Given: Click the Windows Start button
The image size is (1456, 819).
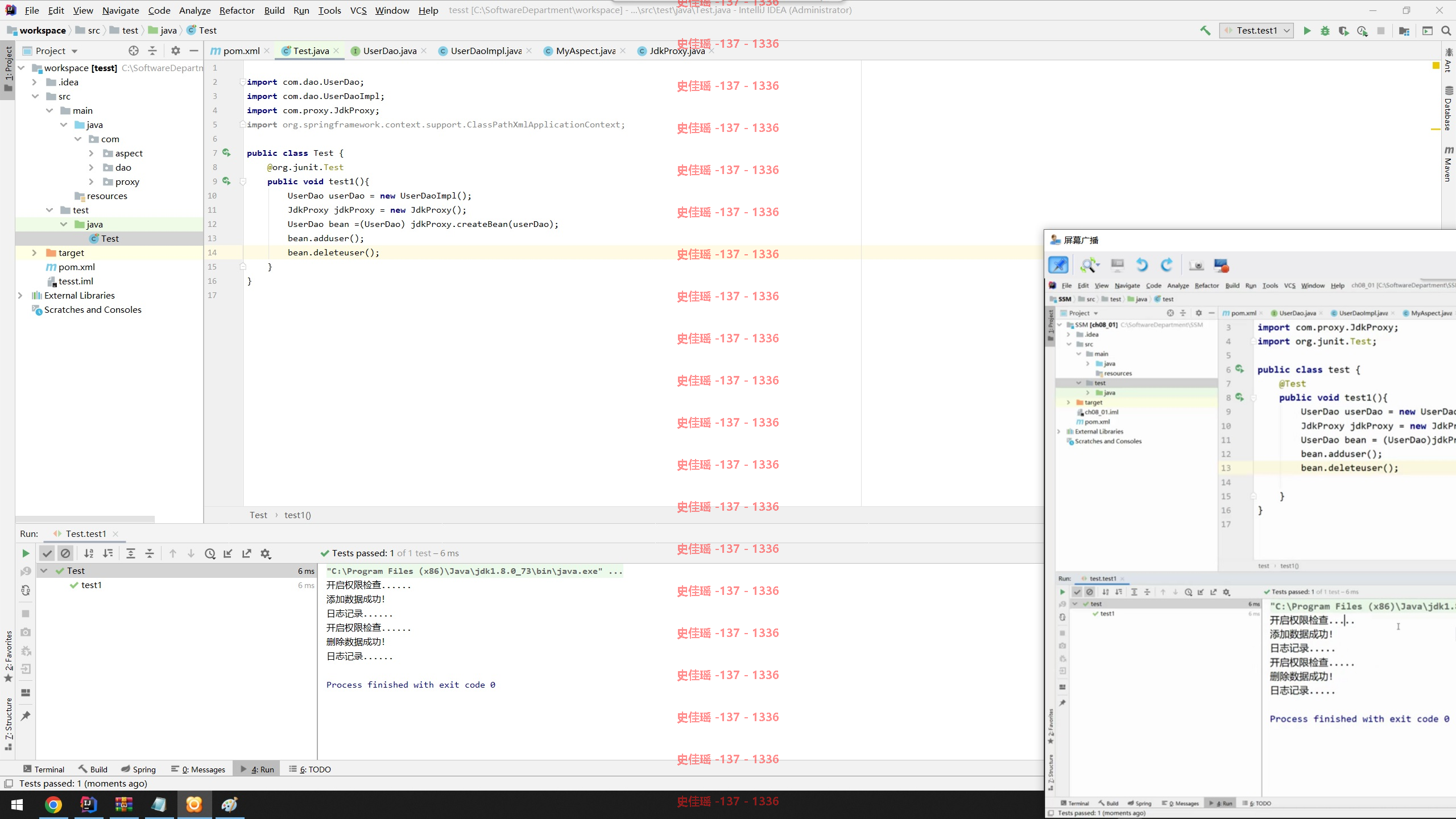Looking at the screenshot, I should tap(17, 804).
